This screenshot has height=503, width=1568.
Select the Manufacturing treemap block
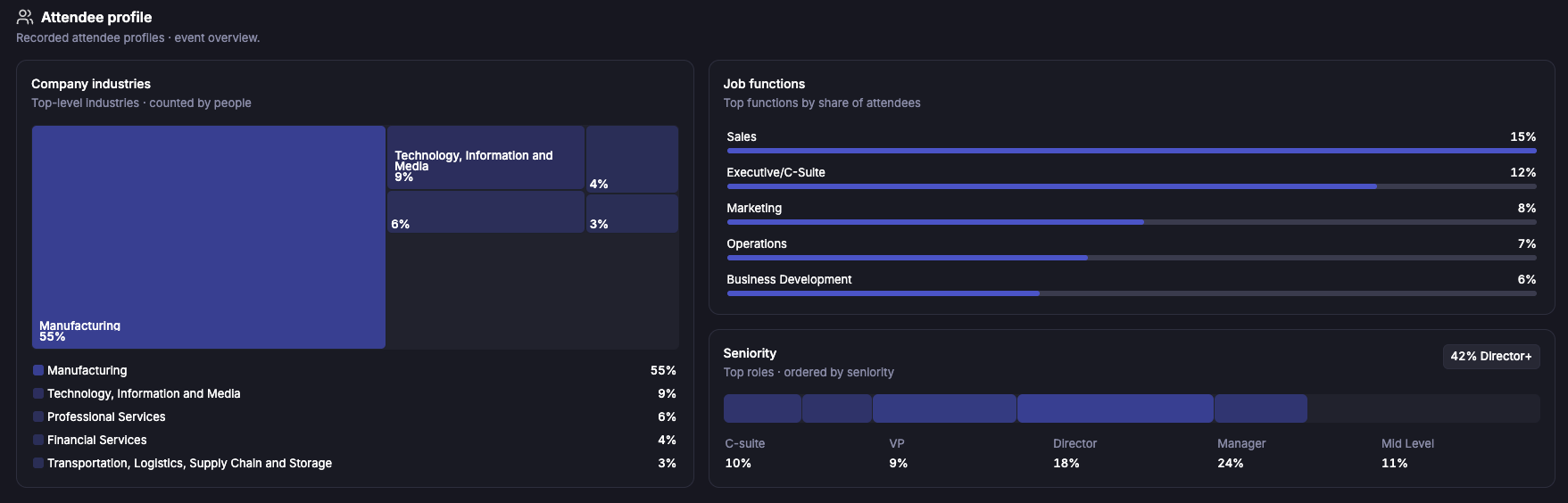click(209, 237)
